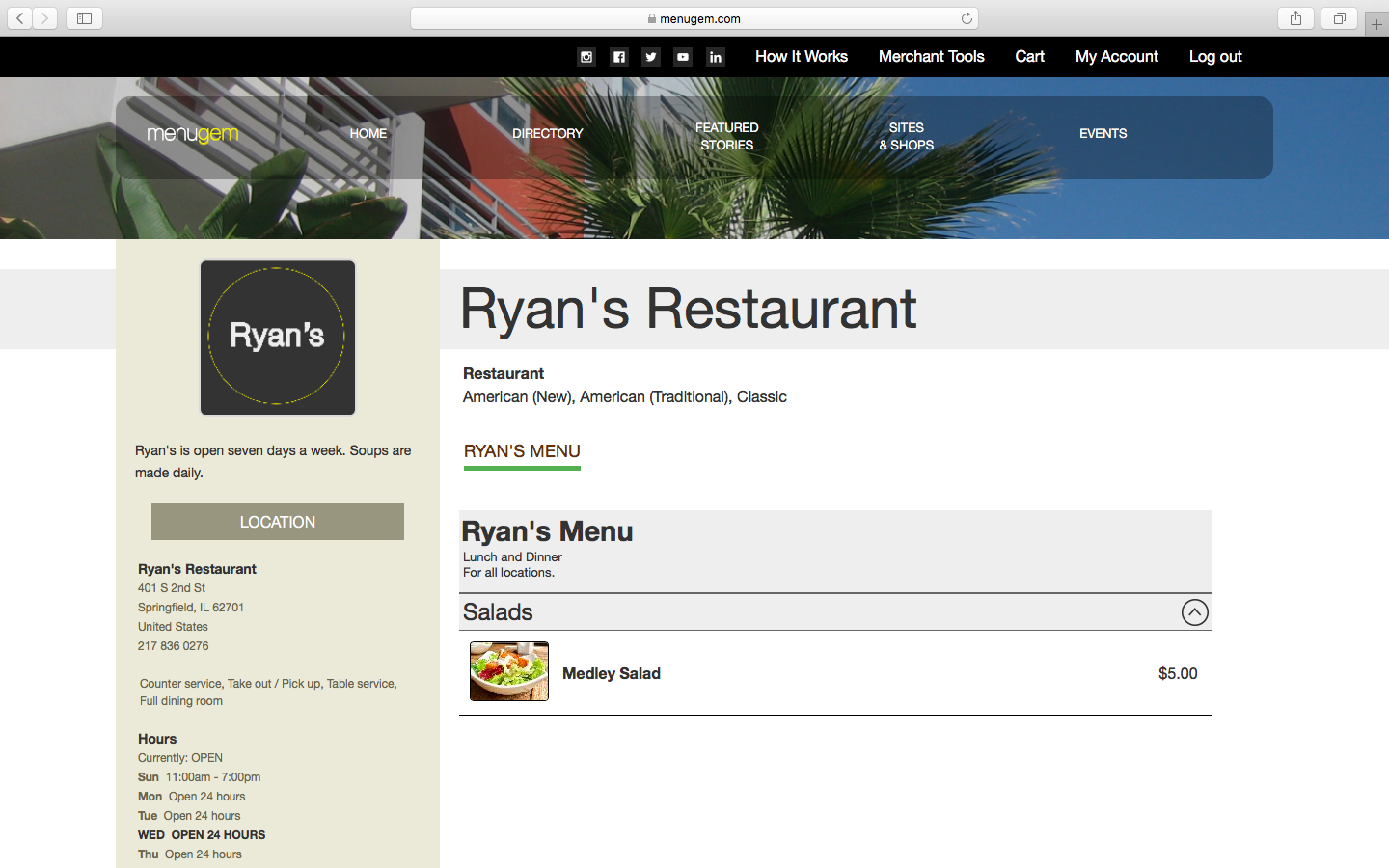Click Log out

(x=1215, y=57)
